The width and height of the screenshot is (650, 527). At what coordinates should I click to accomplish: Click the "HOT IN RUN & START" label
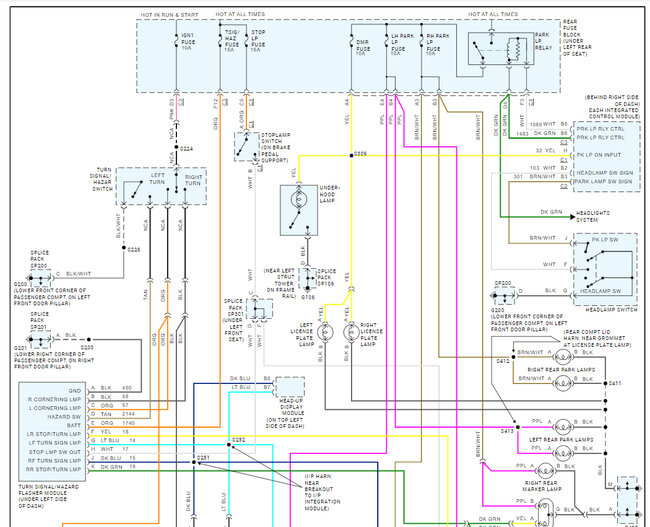tap(170, 15)
